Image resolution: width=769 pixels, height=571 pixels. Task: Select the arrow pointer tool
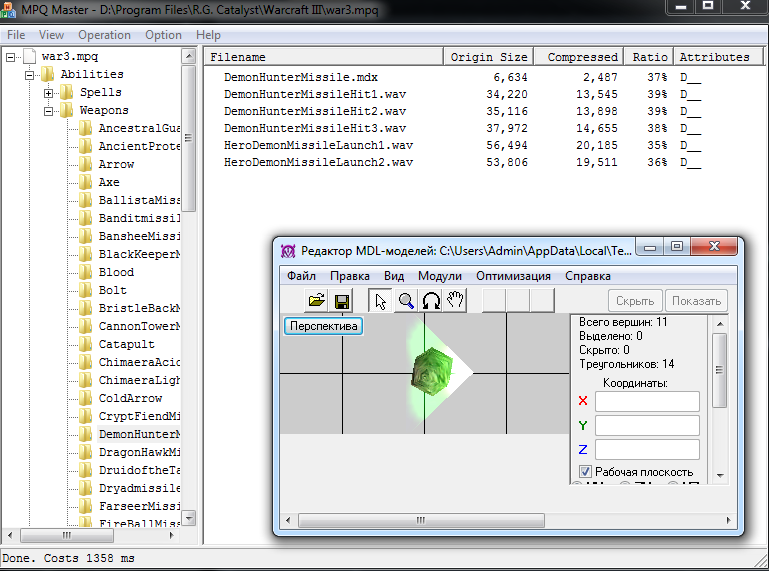(380, 301)
